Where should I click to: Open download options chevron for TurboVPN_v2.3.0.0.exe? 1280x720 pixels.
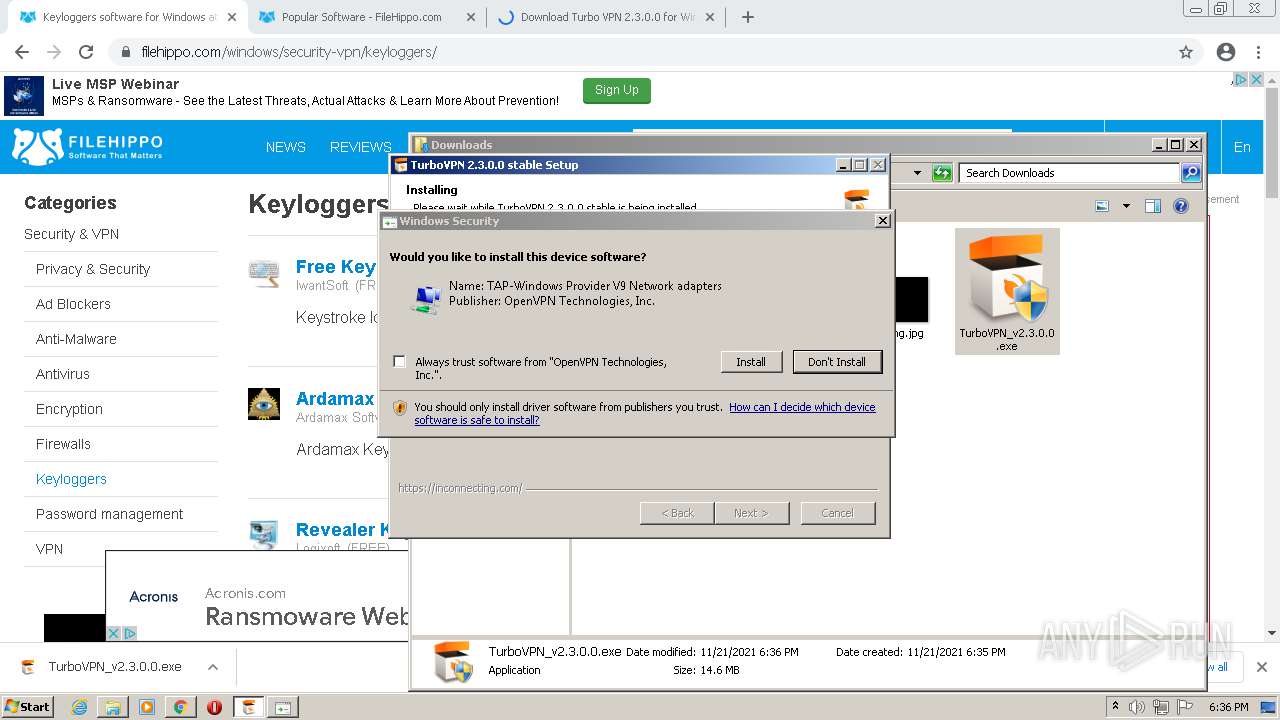(x=213, y=667)
